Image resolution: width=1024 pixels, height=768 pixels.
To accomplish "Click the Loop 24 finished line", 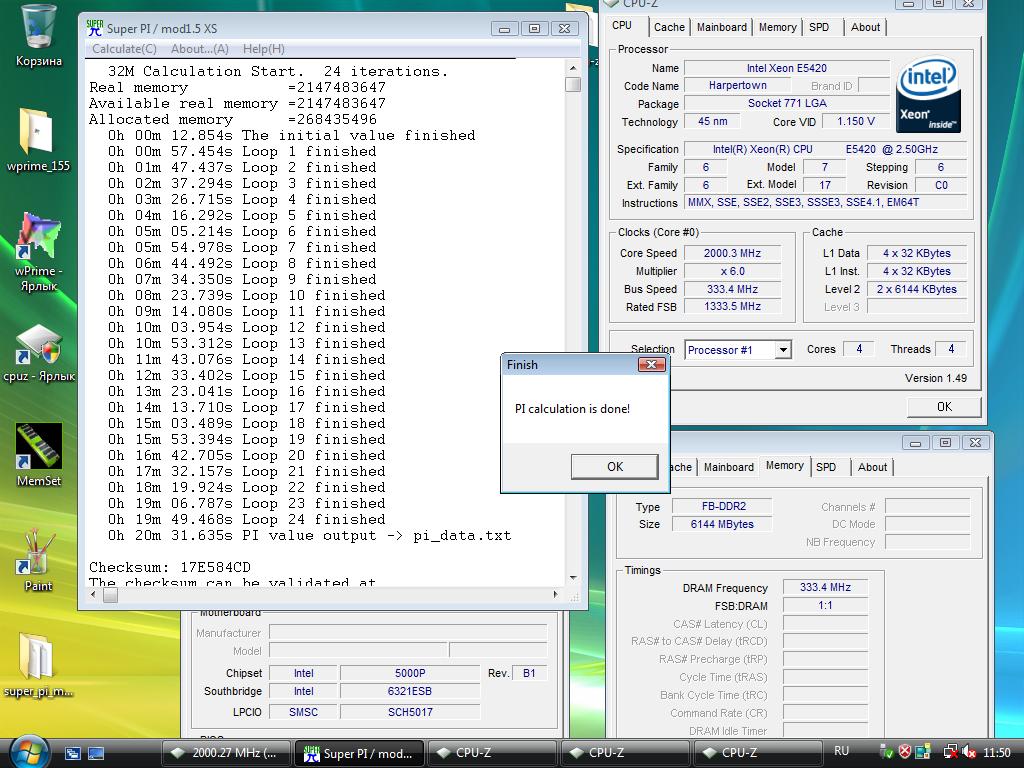I will (x=247, y=520).
